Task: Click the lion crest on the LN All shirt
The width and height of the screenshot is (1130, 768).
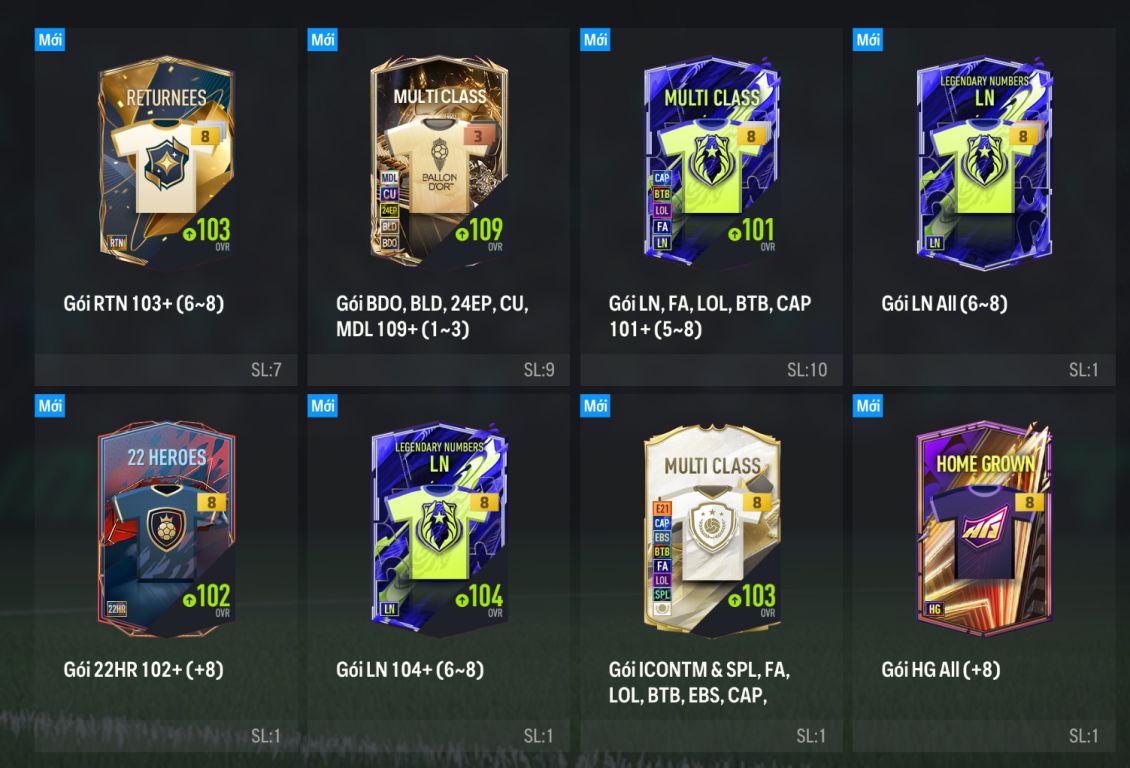Action: [984, 158]
